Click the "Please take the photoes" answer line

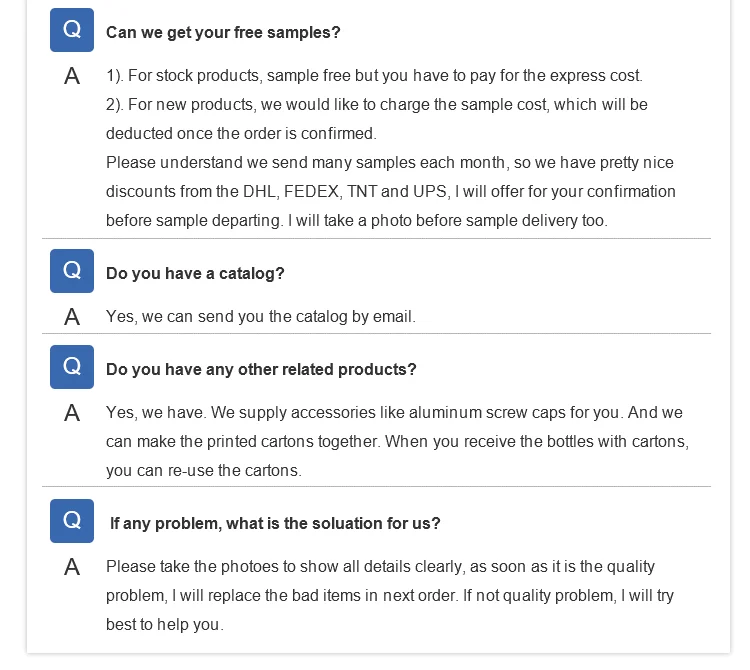380,567
